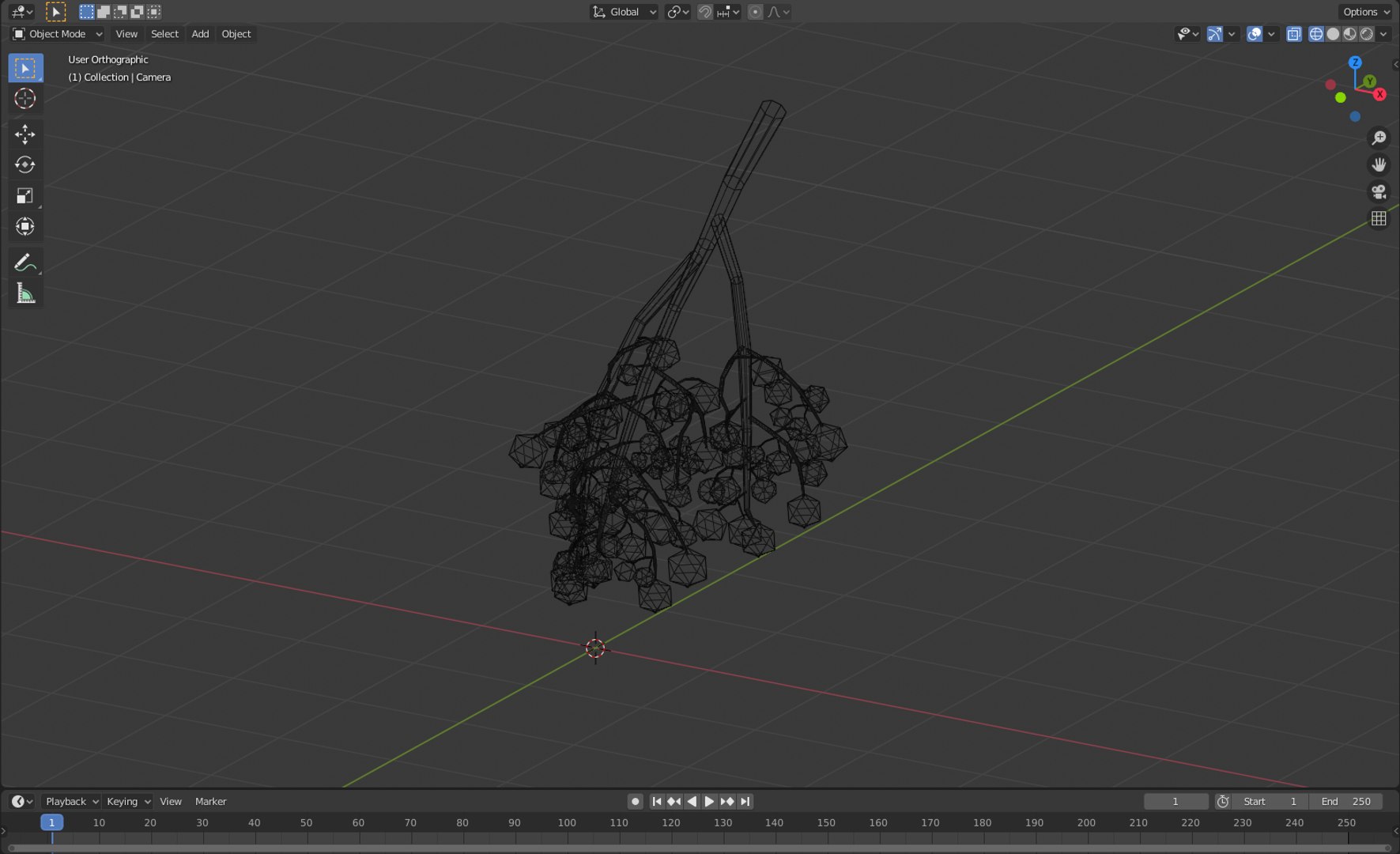Viewport: 1400px width, 854px height.
Task: Open the Select menu
Action: [x=164, y=34]
